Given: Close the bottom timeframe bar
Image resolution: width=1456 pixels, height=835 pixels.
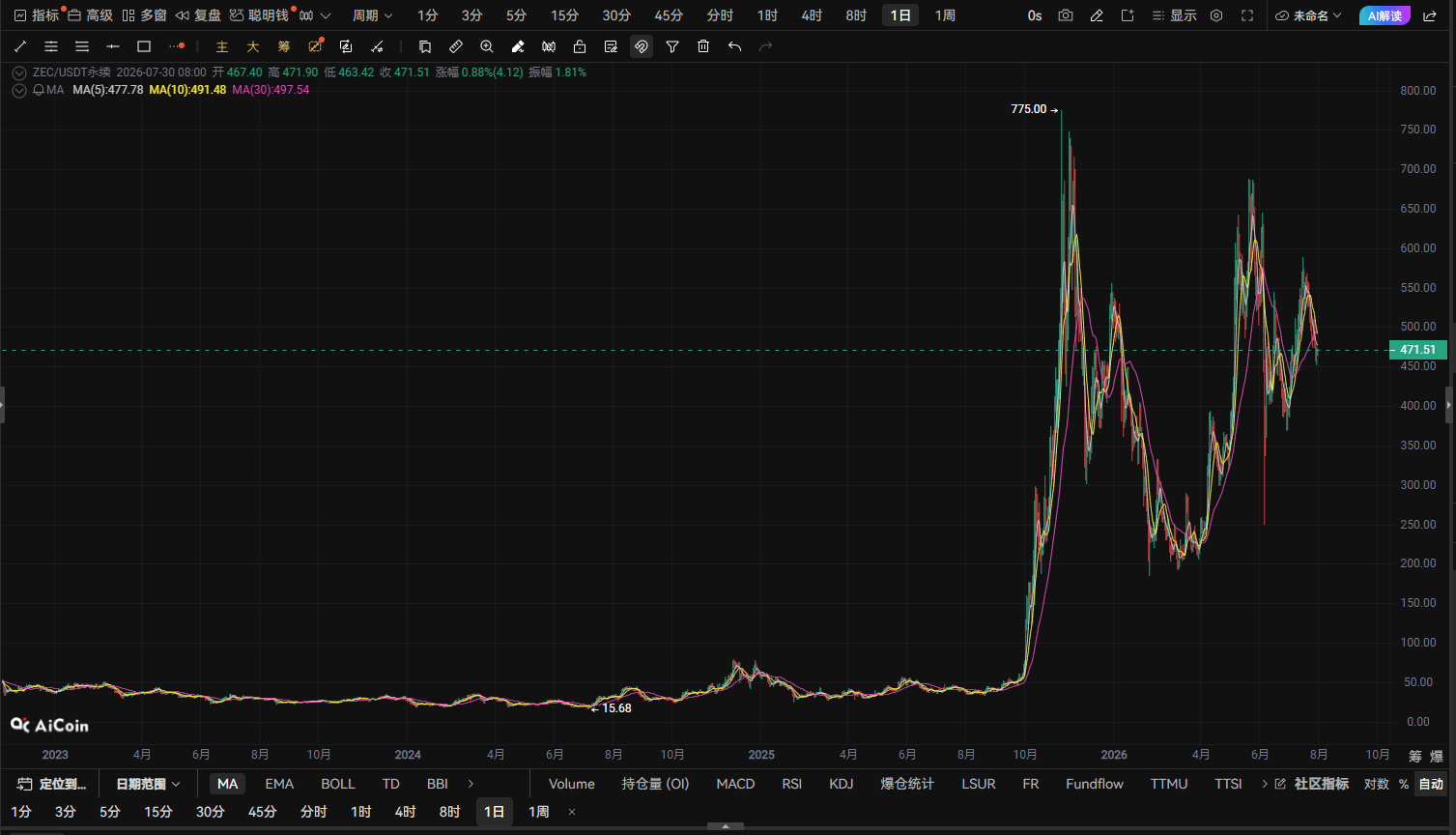Looking at the screenshot, I should [x=572, y=812].
